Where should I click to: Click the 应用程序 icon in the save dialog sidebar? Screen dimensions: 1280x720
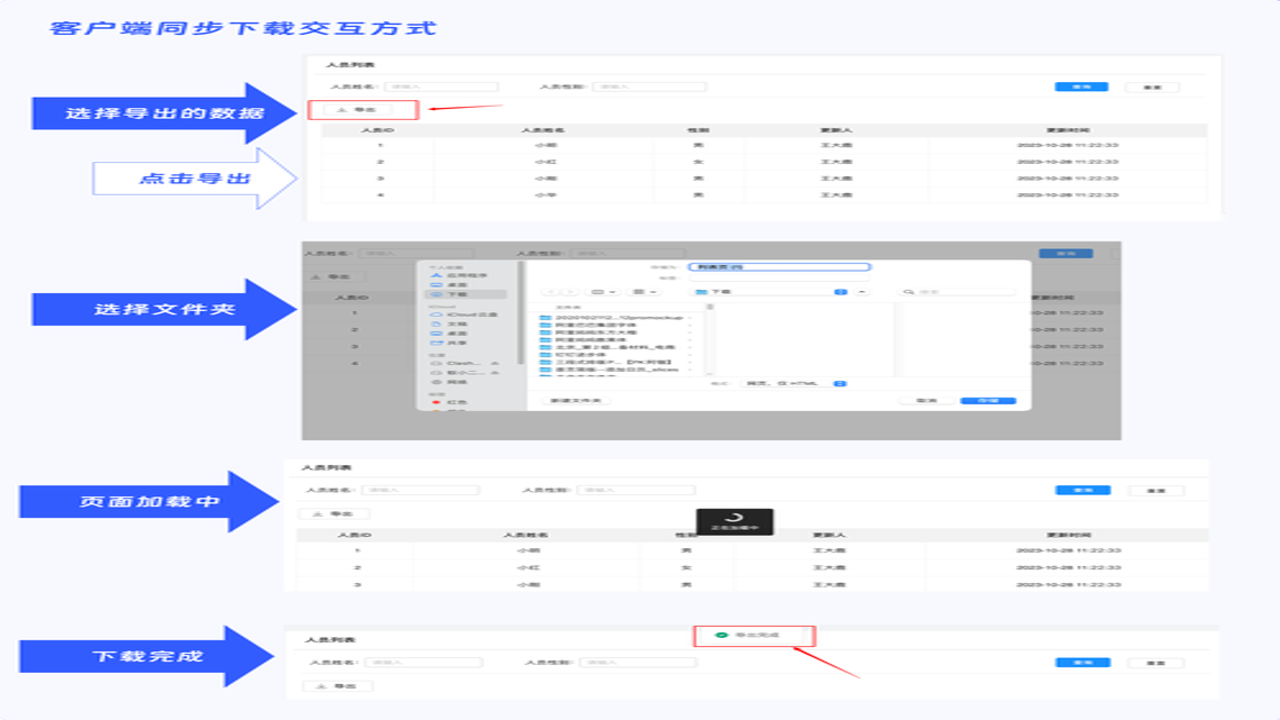click(x=435, y=275)
